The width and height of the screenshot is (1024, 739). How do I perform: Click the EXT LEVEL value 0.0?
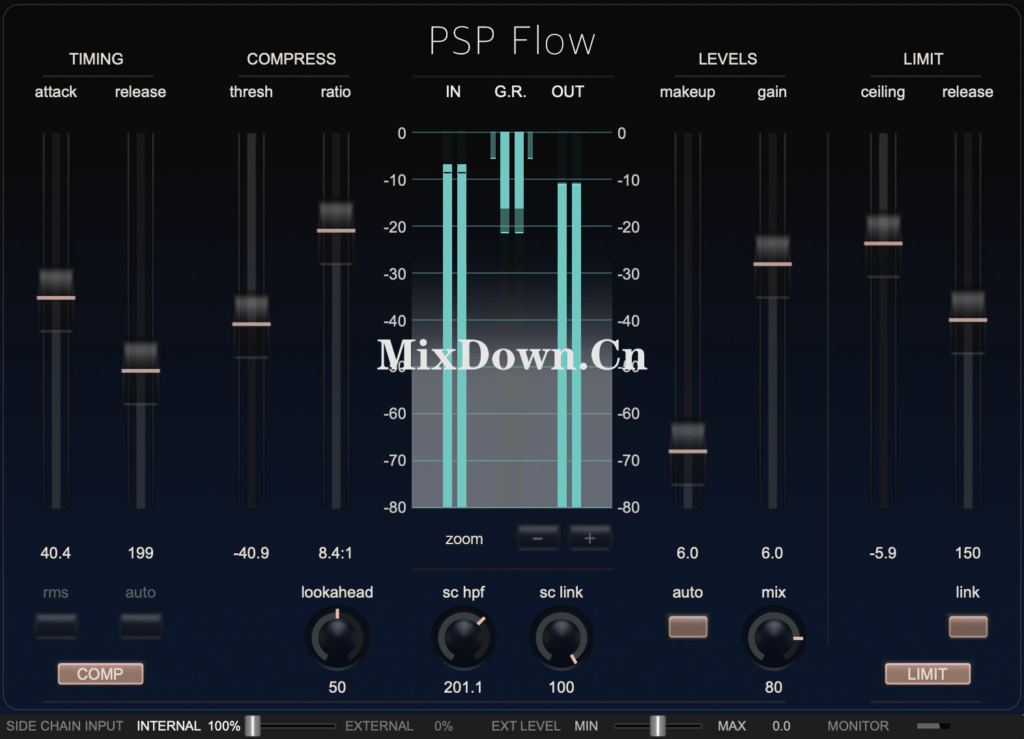781,726
